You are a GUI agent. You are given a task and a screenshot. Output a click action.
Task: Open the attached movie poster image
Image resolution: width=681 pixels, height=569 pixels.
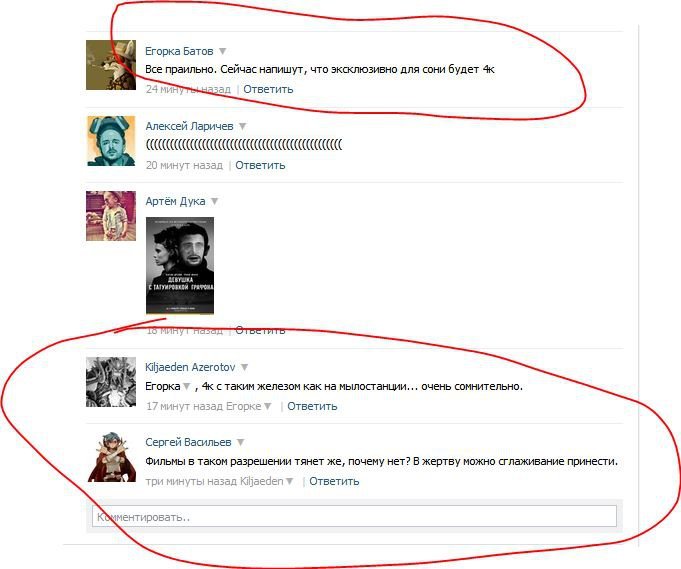point(180,265)
